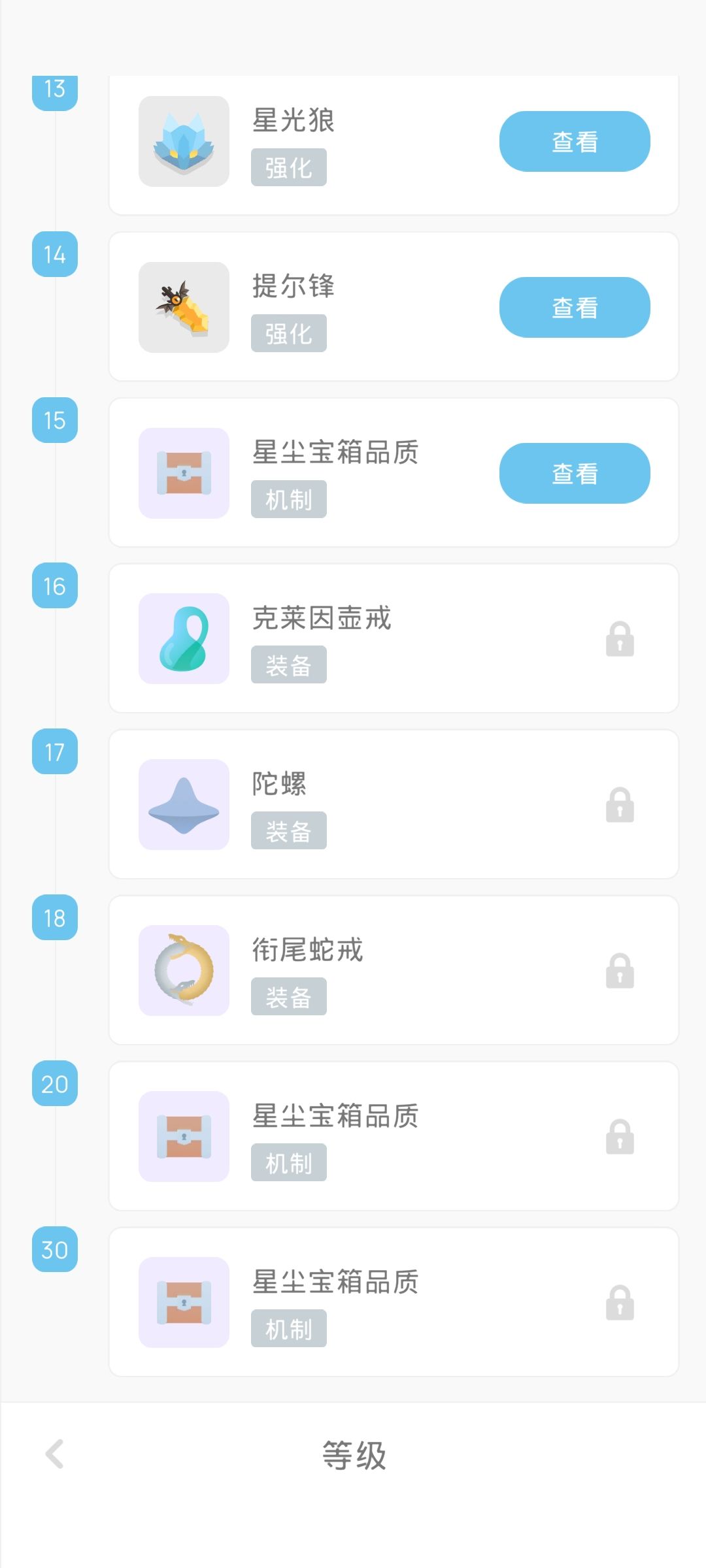Viewport: 706px width, 1568px height.
Task: Tap the level 20 treasure chest icon
Action: click(184, 1137)
